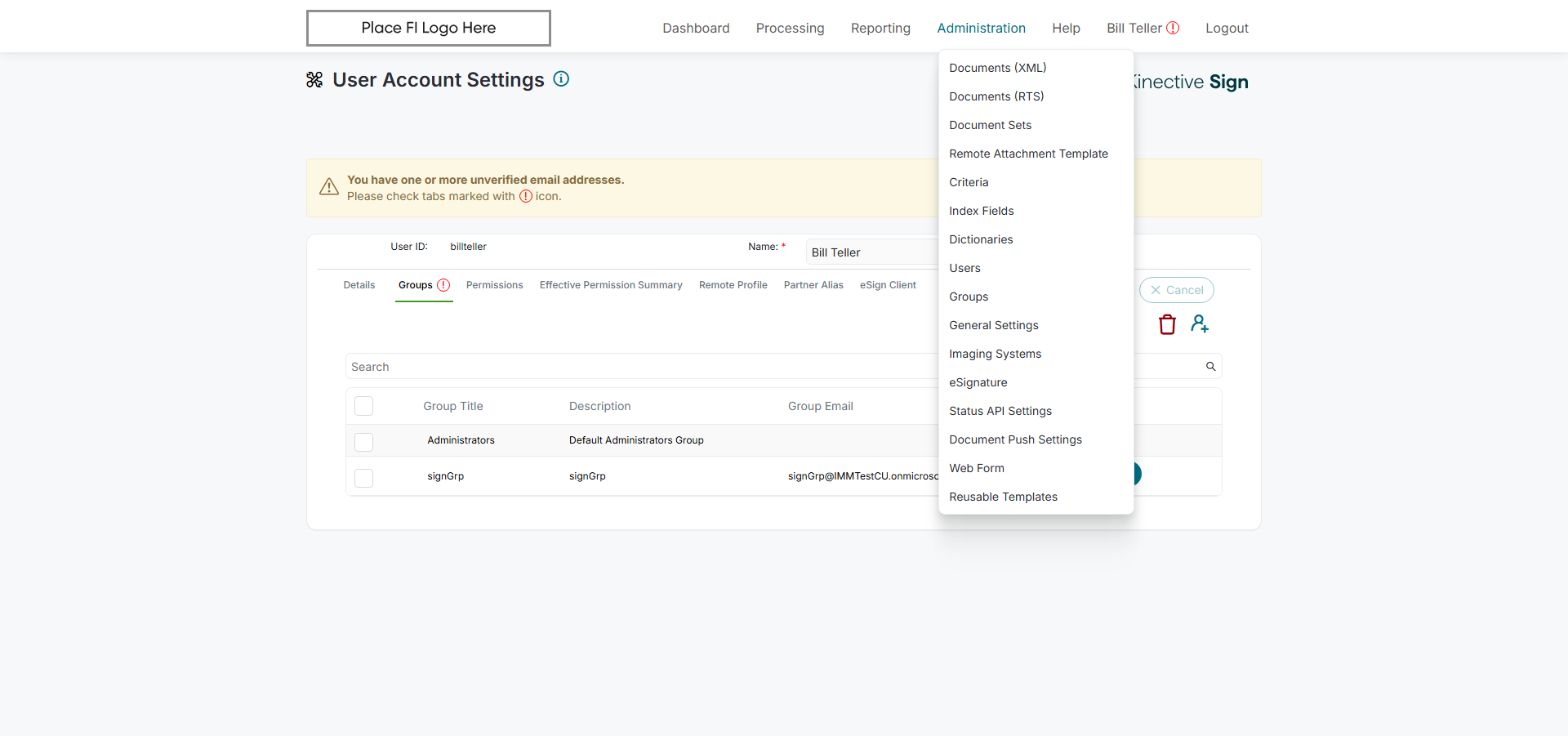
Task: Open the Processing menu
Action: point(790,28)
